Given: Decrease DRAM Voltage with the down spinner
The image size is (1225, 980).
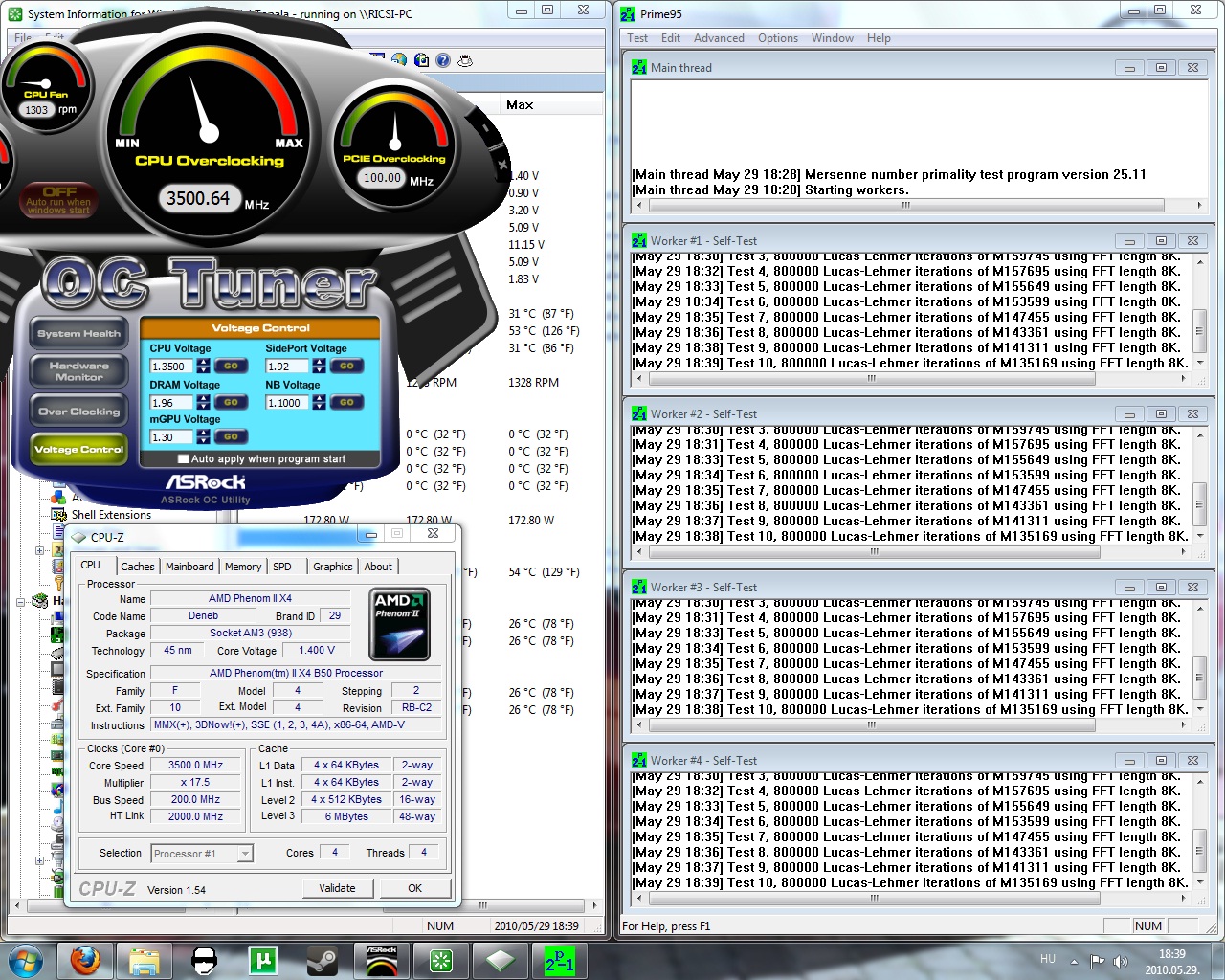Looking at the screenshot, I should (203, 406).
